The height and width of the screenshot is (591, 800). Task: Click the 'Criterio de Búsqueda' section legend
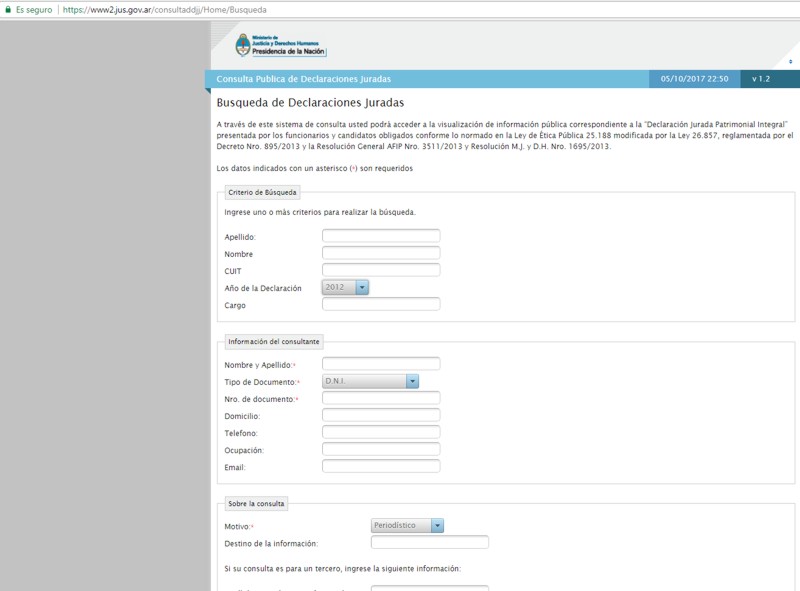point(262,192)
